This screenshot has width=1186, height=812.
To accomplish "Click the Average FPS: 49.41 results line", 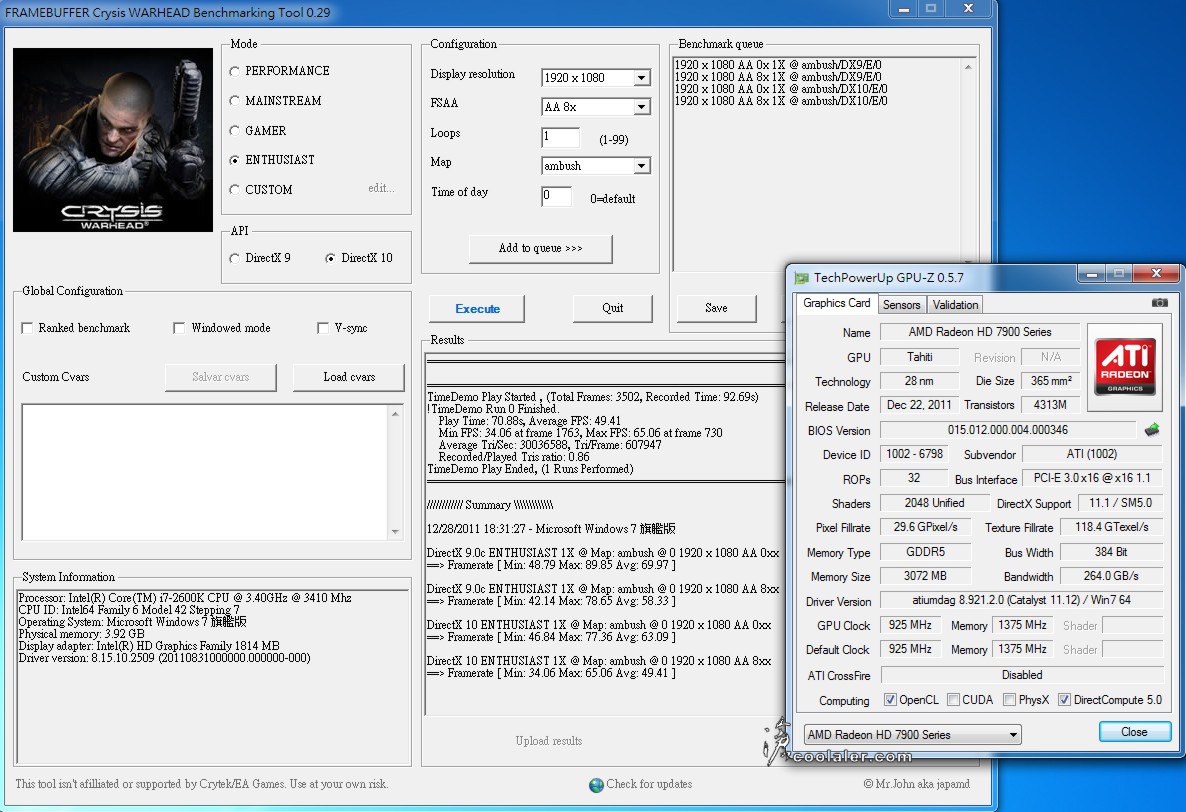I will [x=529, y=421].
